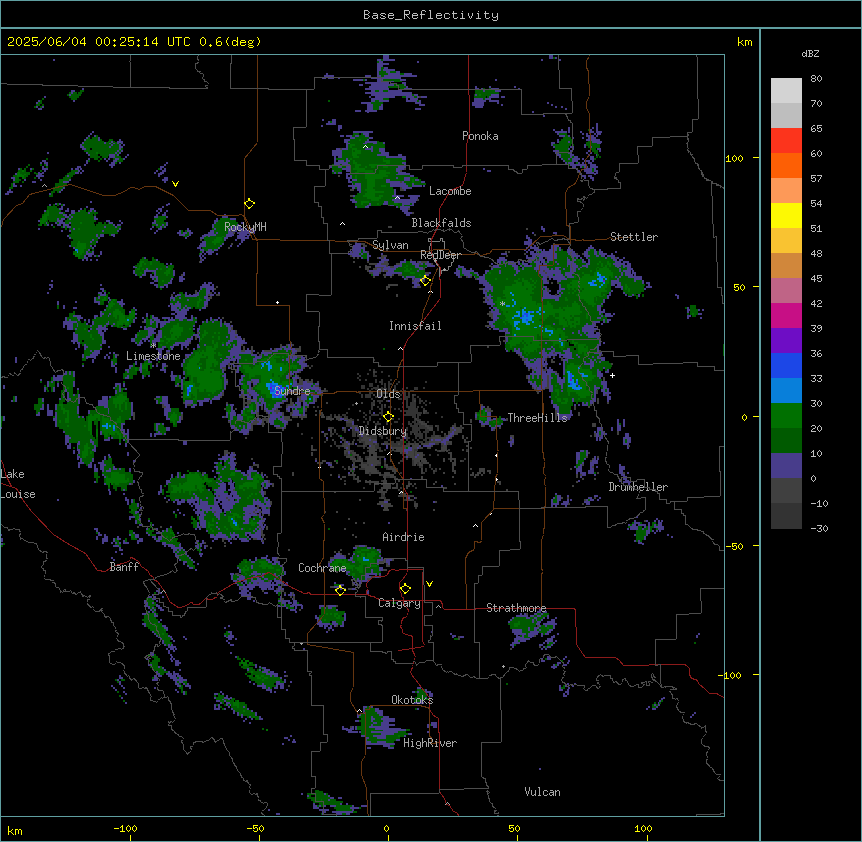The width and height of the screenshot is (862, 842).
Task: Click the Olds label
Action: (x=388, y=394)
